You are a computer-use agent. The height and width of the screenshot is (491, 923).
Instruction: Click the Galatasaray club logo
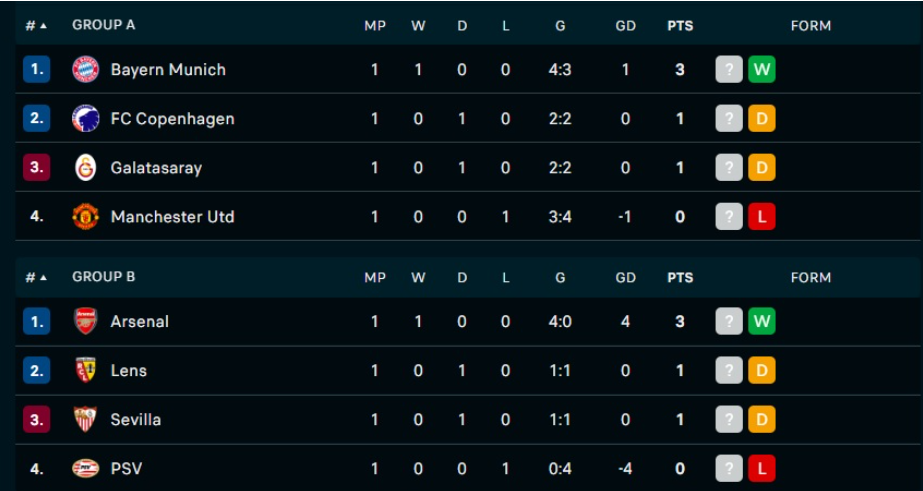(86, 167)
